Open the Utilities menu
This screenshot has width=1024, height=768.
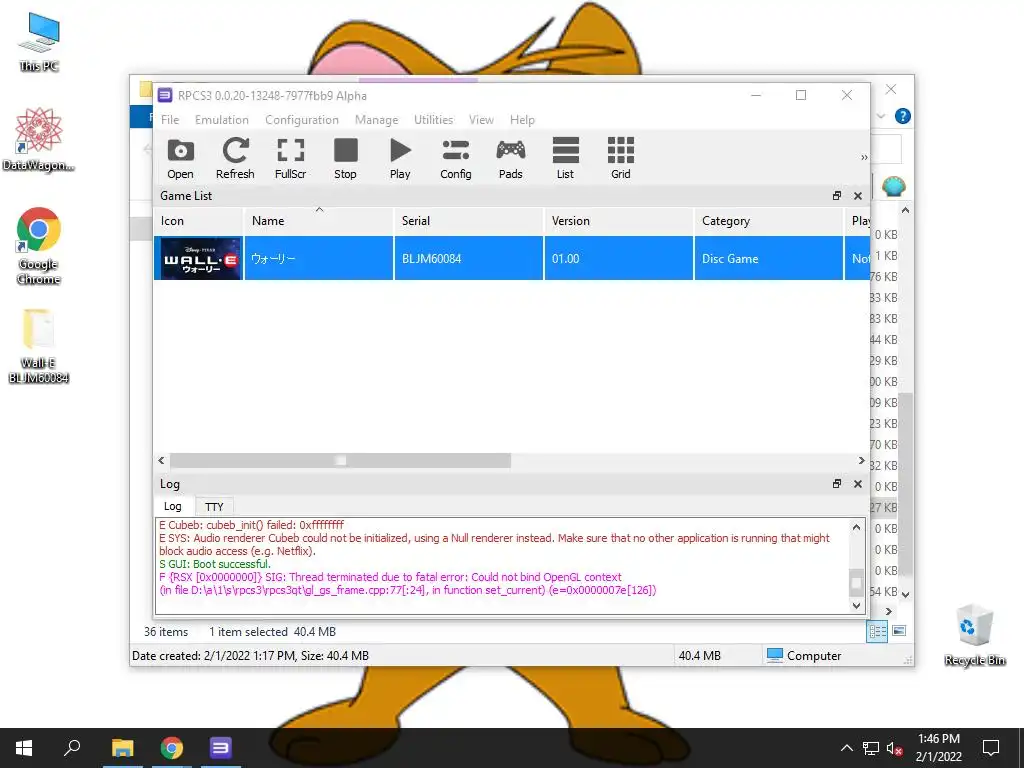tap(433, 120)
